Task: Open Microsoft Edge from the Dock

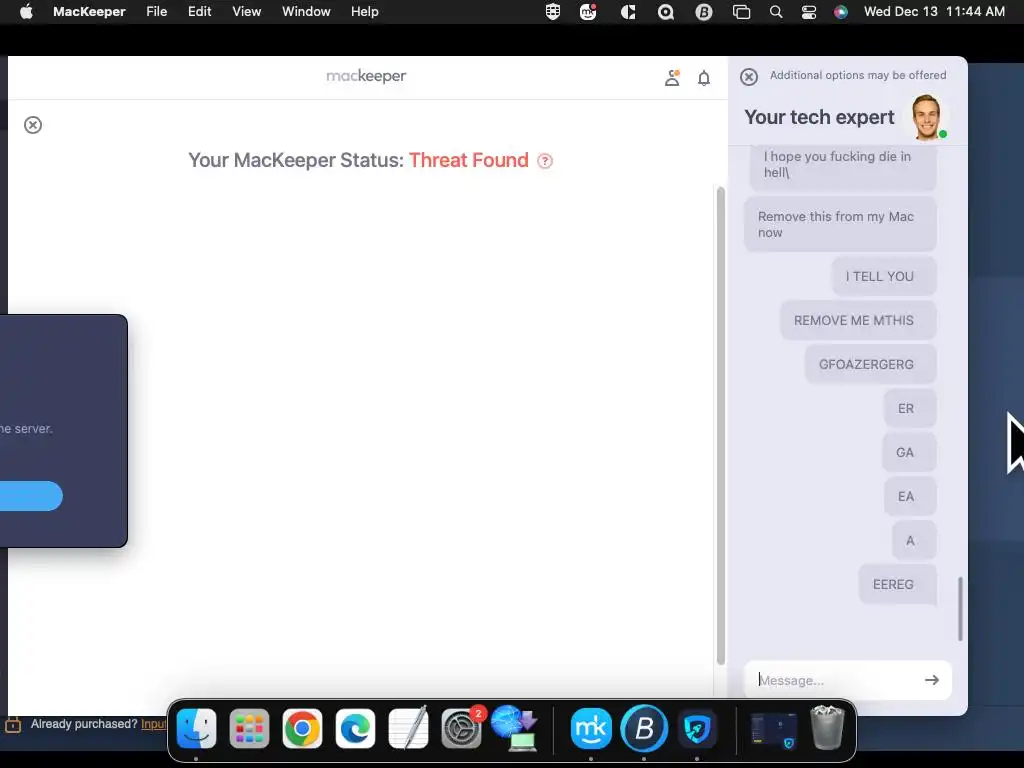Action: coord(355,728)
